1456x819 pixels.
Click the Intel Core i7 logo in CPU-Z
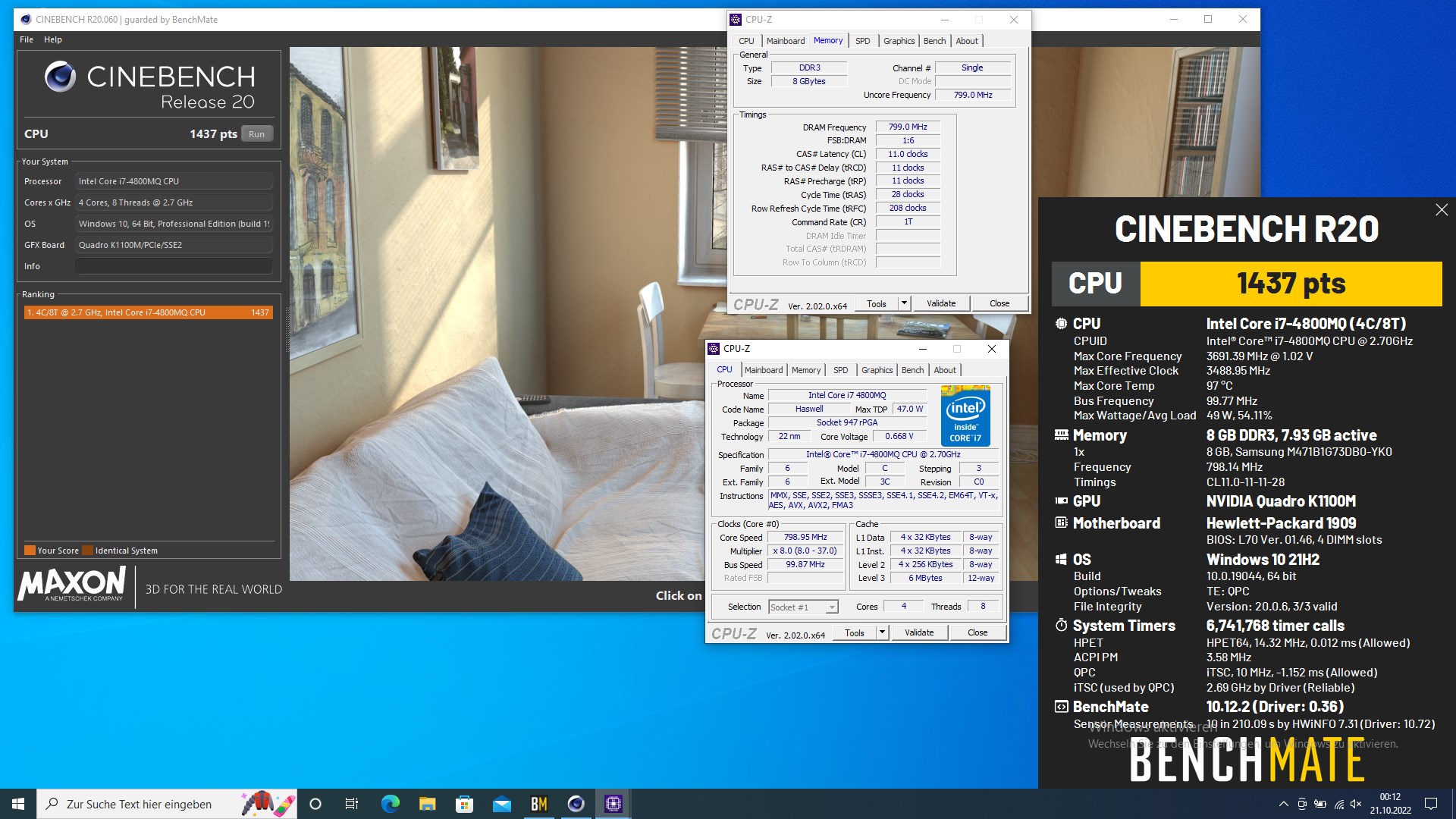[965, 416]
